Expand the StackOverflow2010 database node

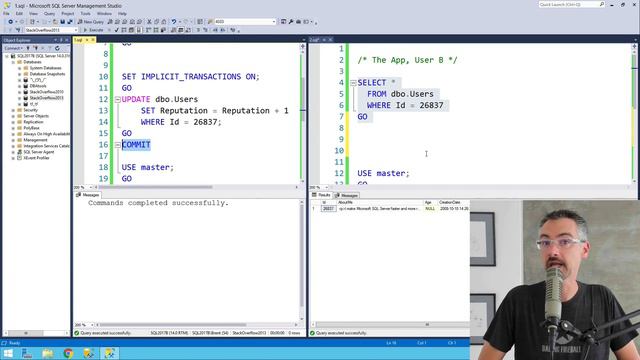[20, 92]
